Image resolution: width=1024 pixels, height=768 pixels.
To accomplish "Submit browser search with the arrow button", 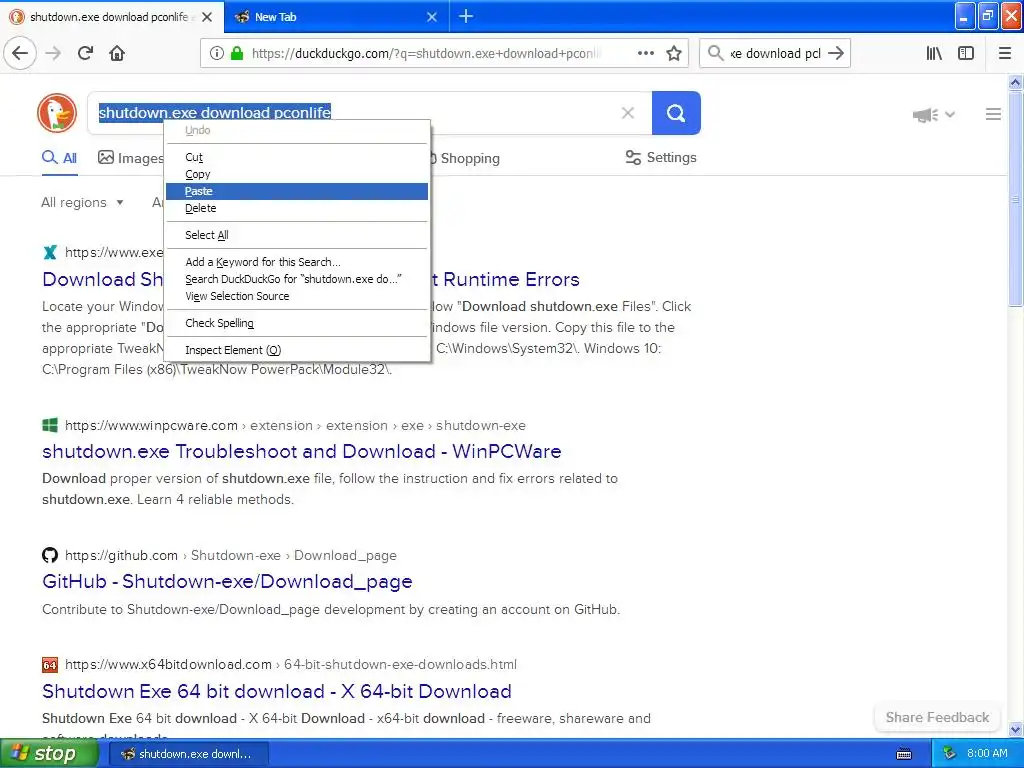I will (x=836, y=53).
